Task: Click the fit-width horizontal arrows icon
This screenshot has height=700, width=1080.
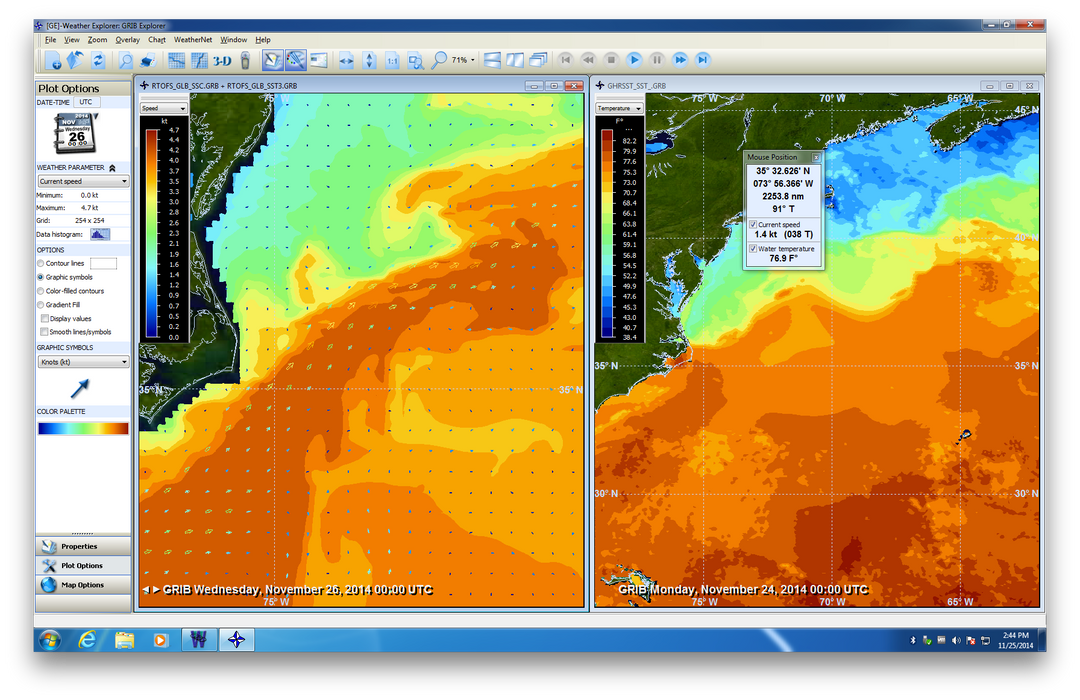Action: point(346,60)
